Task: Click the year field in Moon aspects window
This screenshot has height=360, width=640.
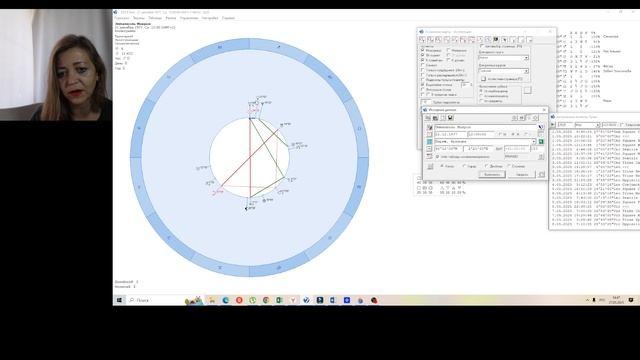Action: tap(565, 125)
